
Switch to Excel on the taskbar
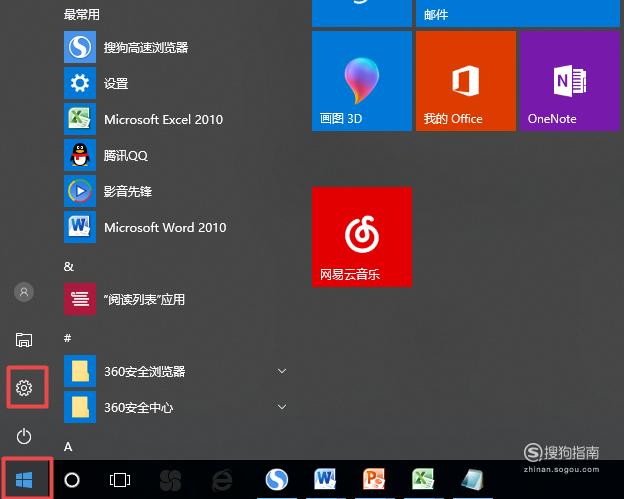(x=423, y=479)
